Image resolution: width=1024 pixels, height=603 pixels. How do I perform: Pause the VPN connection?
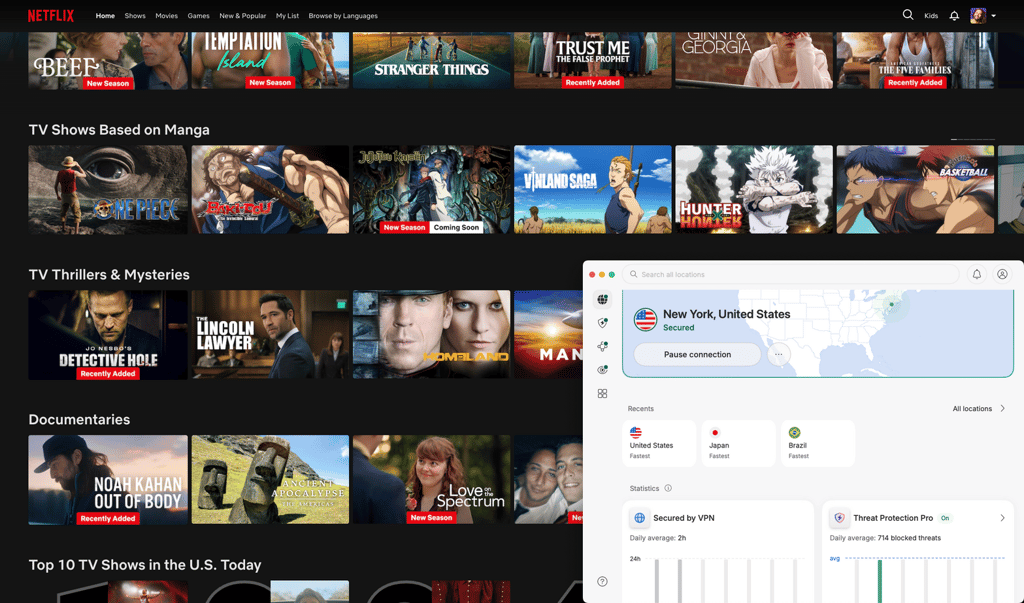[697, 354]
